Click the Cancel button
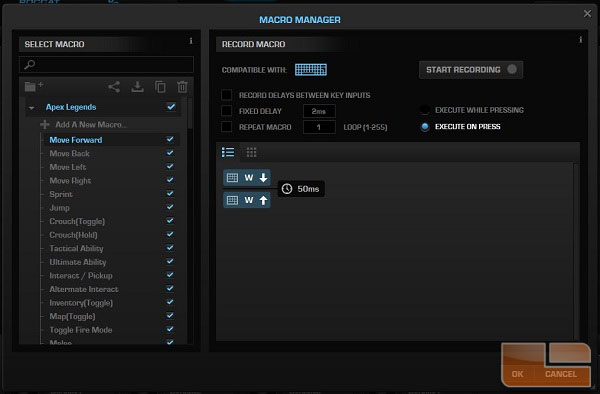 pyautogui.click(x=561, y=374)
